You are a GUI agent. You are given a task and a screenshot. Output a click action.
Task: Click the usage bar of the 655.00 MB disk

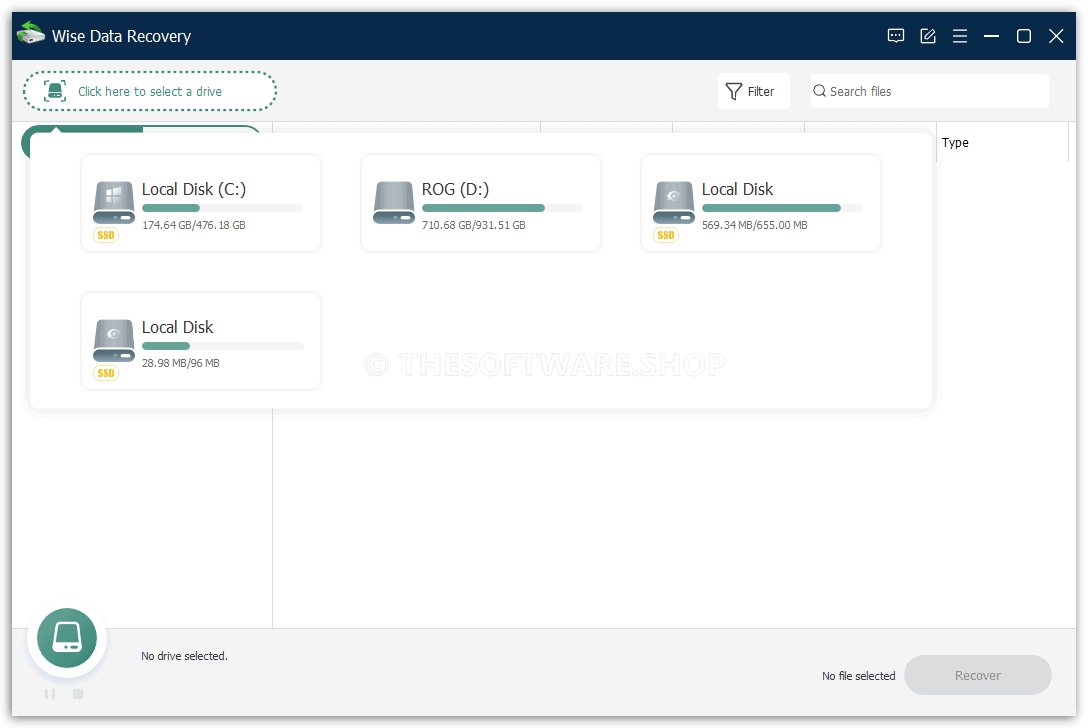click(x=782, y=208)
